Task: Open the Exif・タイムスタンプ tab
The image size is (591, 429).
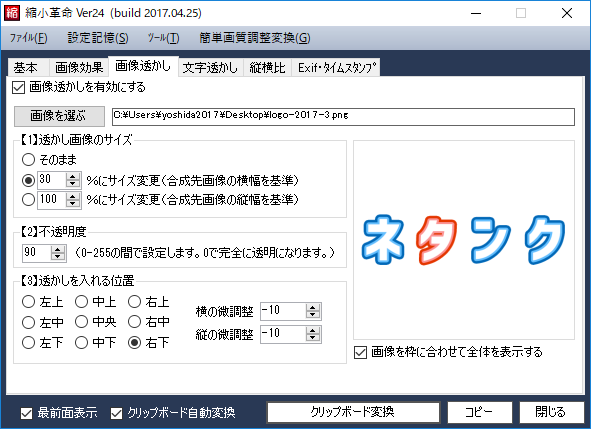Action: coord(337,67)
